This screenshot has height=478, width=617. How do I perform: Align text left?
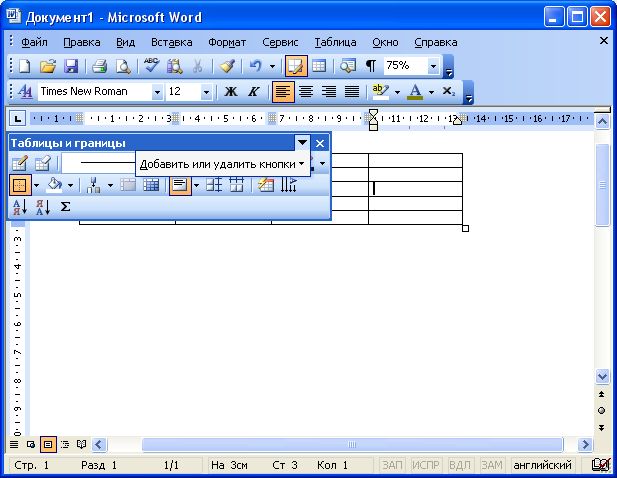point(283,92)
